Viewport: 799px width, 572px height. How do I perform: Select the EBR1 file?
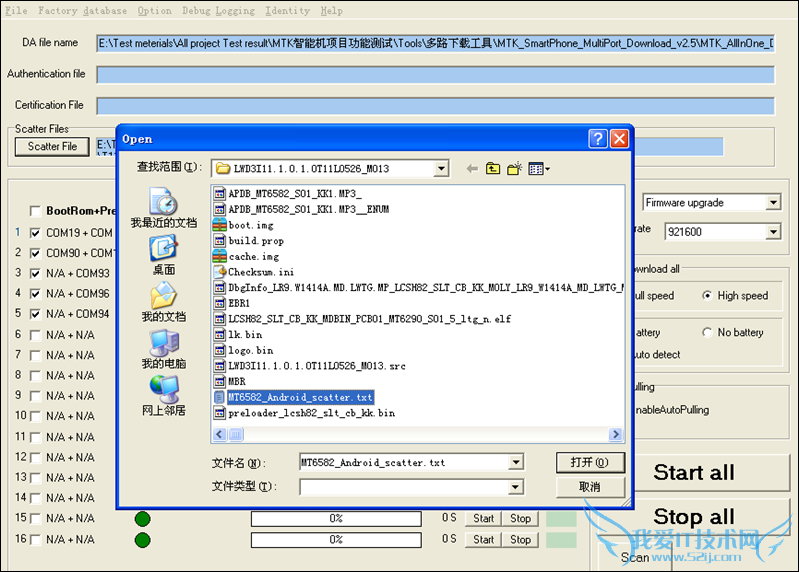pyautogui.click(x=232, y=303)
